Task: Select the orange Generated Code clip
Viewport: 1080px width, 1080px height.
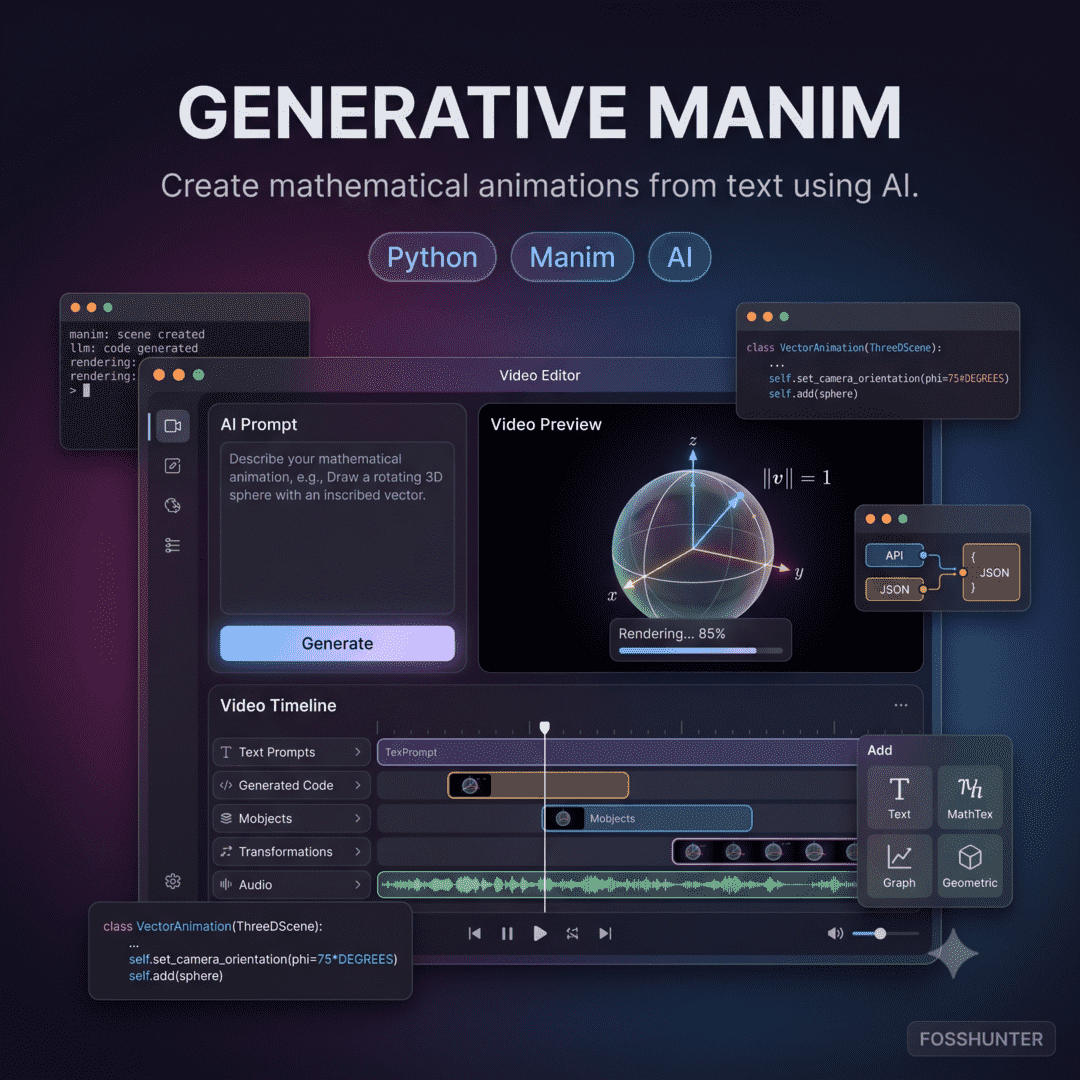Action: point(538,785)
